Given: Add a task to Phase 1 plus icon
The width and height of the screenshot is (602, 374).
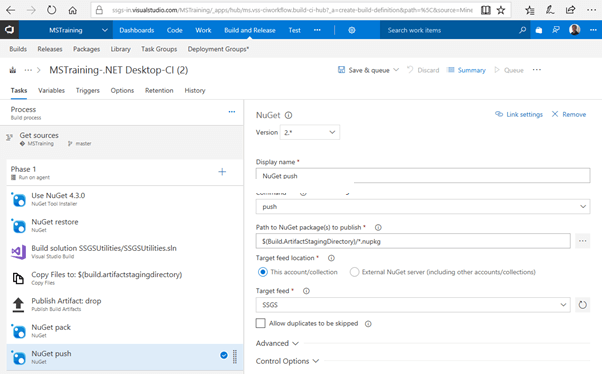Looking at the screenshot, I should pyautogui.click(x=222, y=172).
